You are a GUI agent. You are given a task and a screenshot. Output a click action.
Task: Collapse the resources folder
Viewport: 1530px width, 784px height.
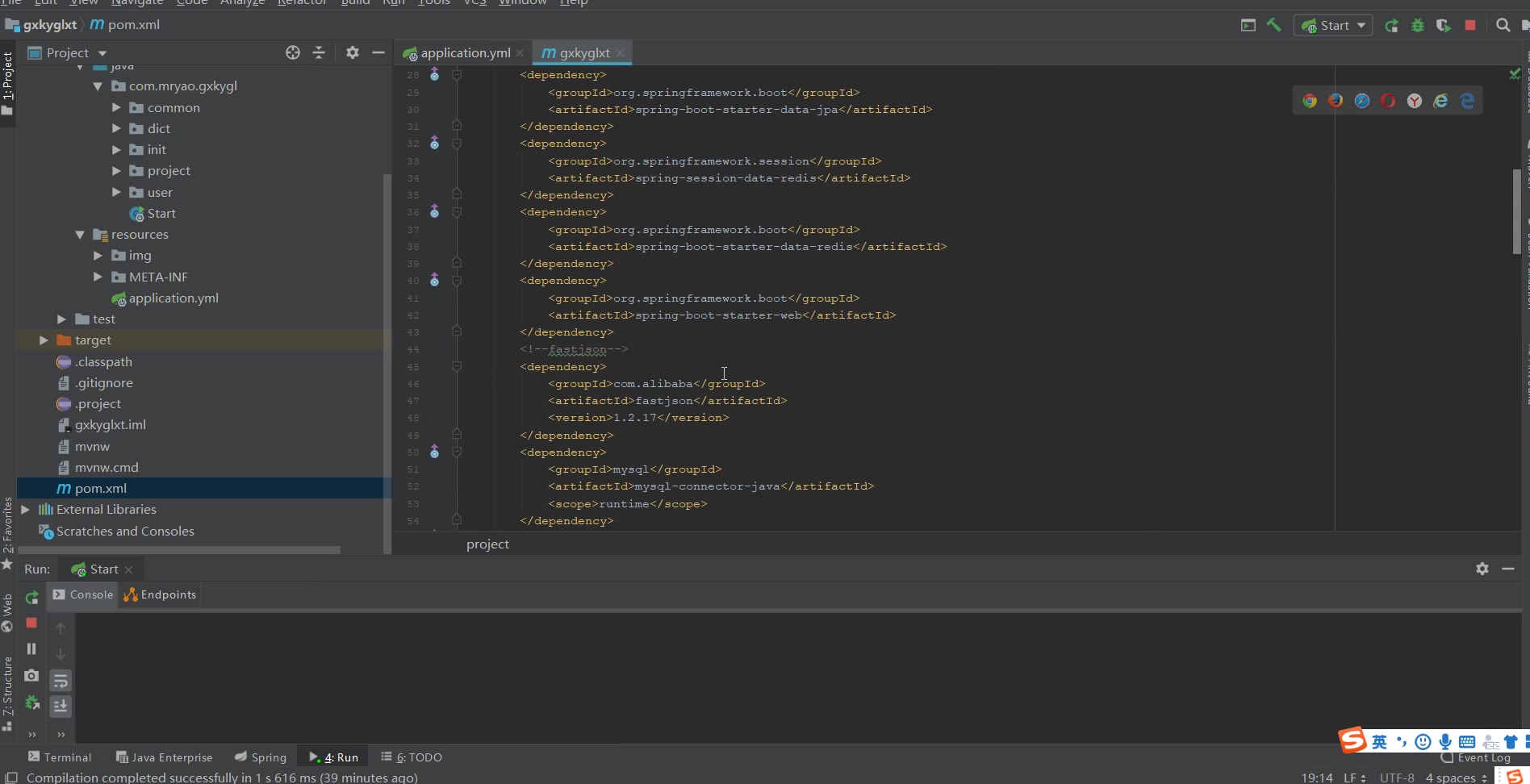pos(80,235)
